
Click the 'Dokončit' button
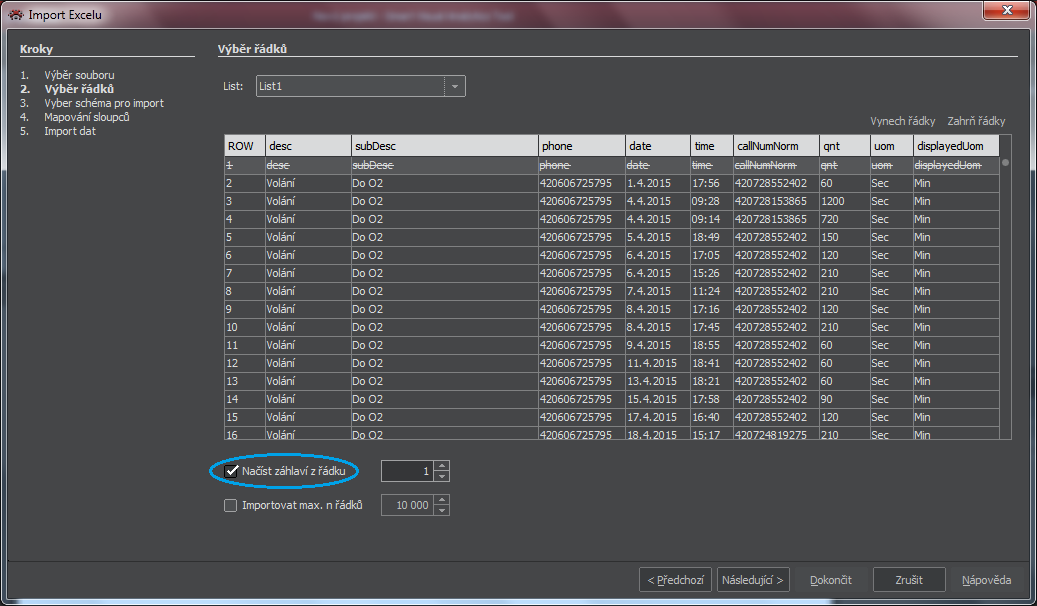click(x=831, y=579)
